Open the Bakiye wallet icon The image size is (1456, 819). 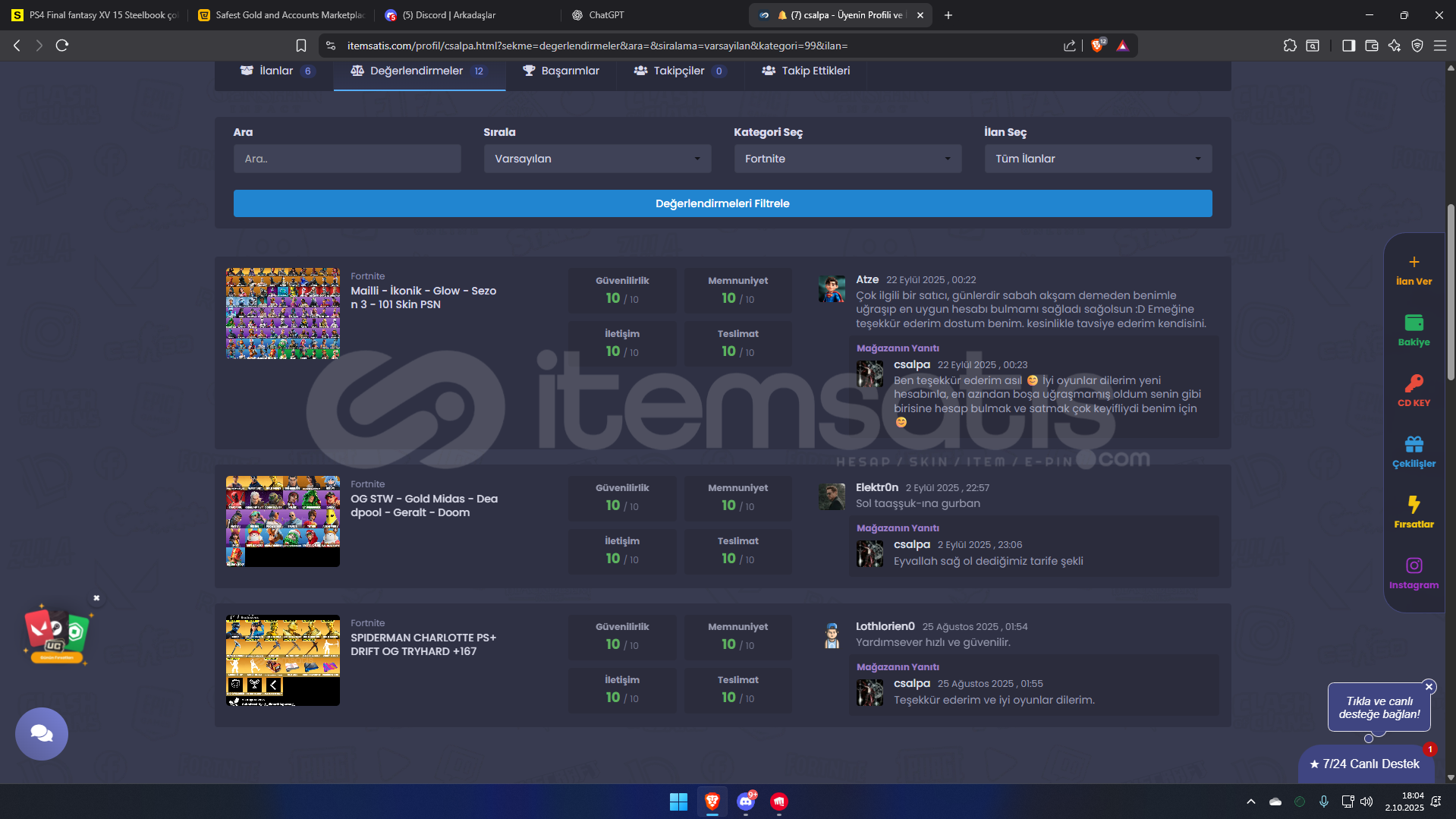tap(1414, 323)
